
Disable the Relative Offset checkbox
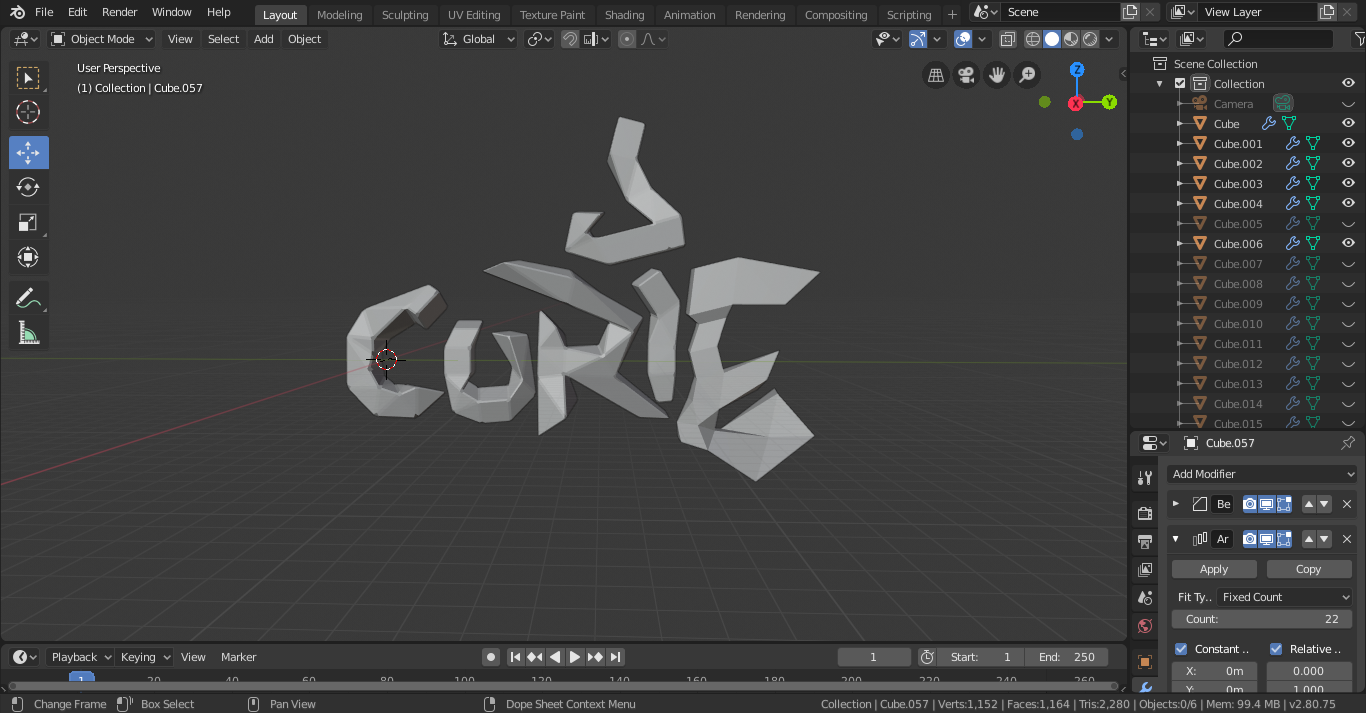(1276, 649)
